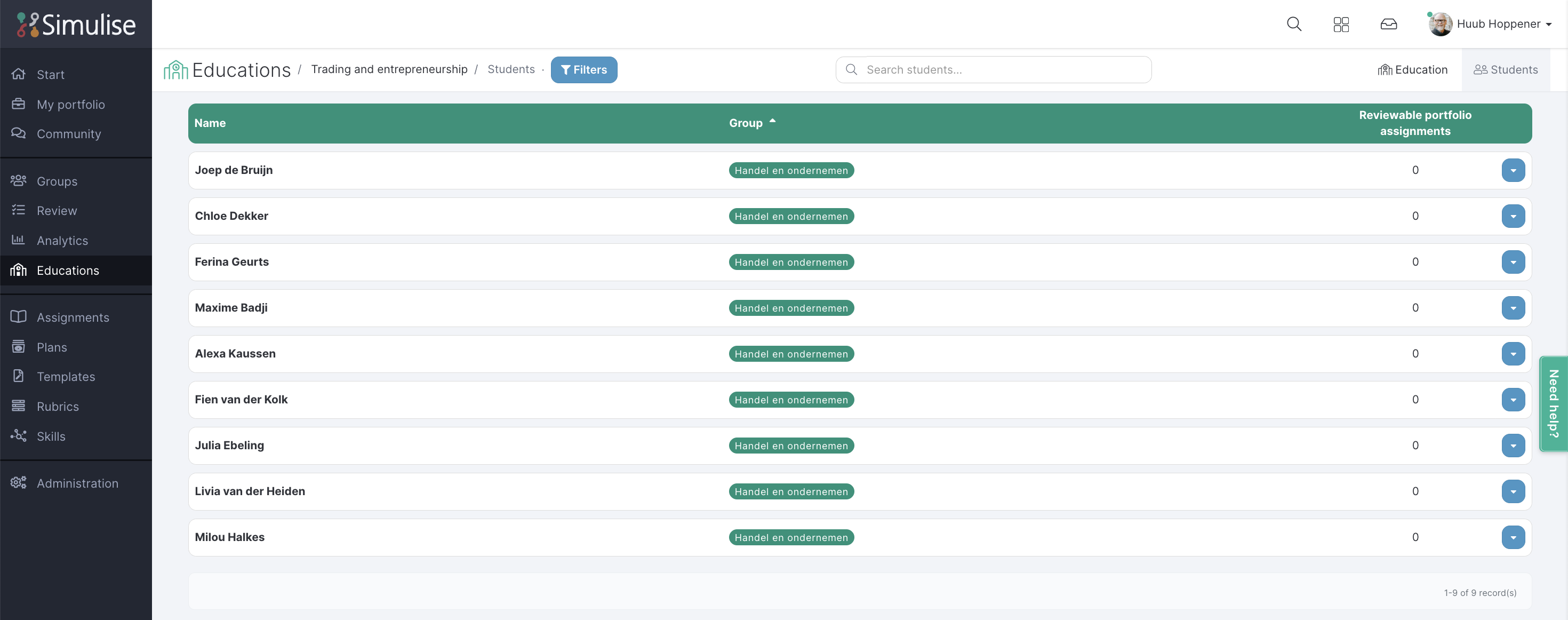Open student Joep de Bruijn

pos(234,170)
